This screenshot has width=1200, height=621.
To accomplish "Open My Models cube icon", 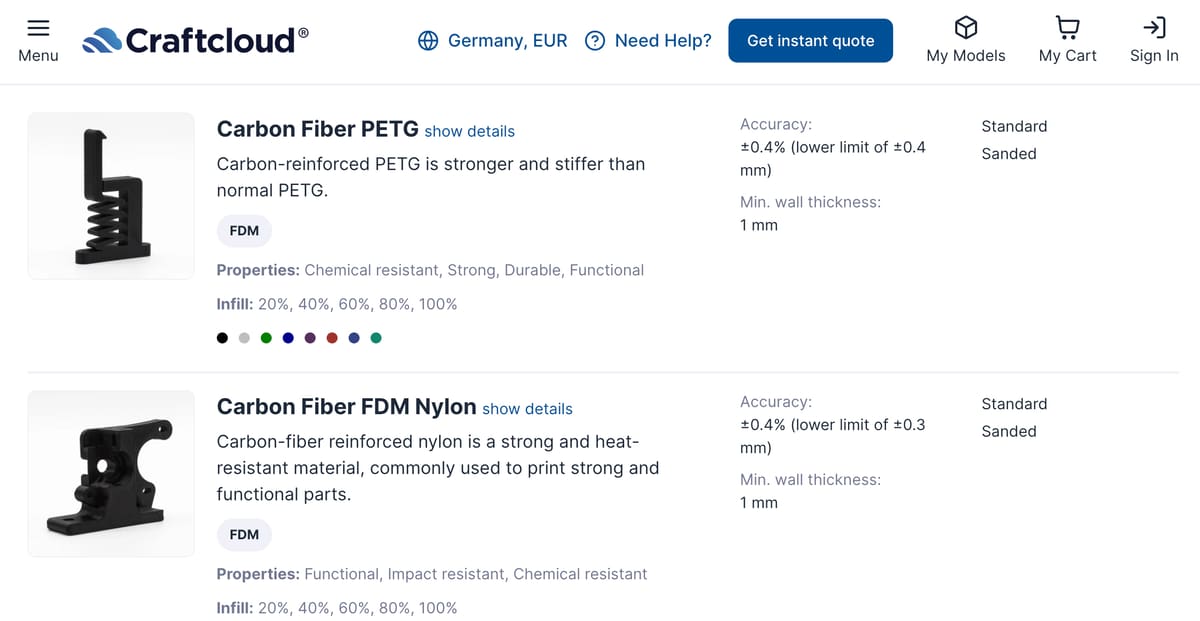I will click(x=965, y=27).
